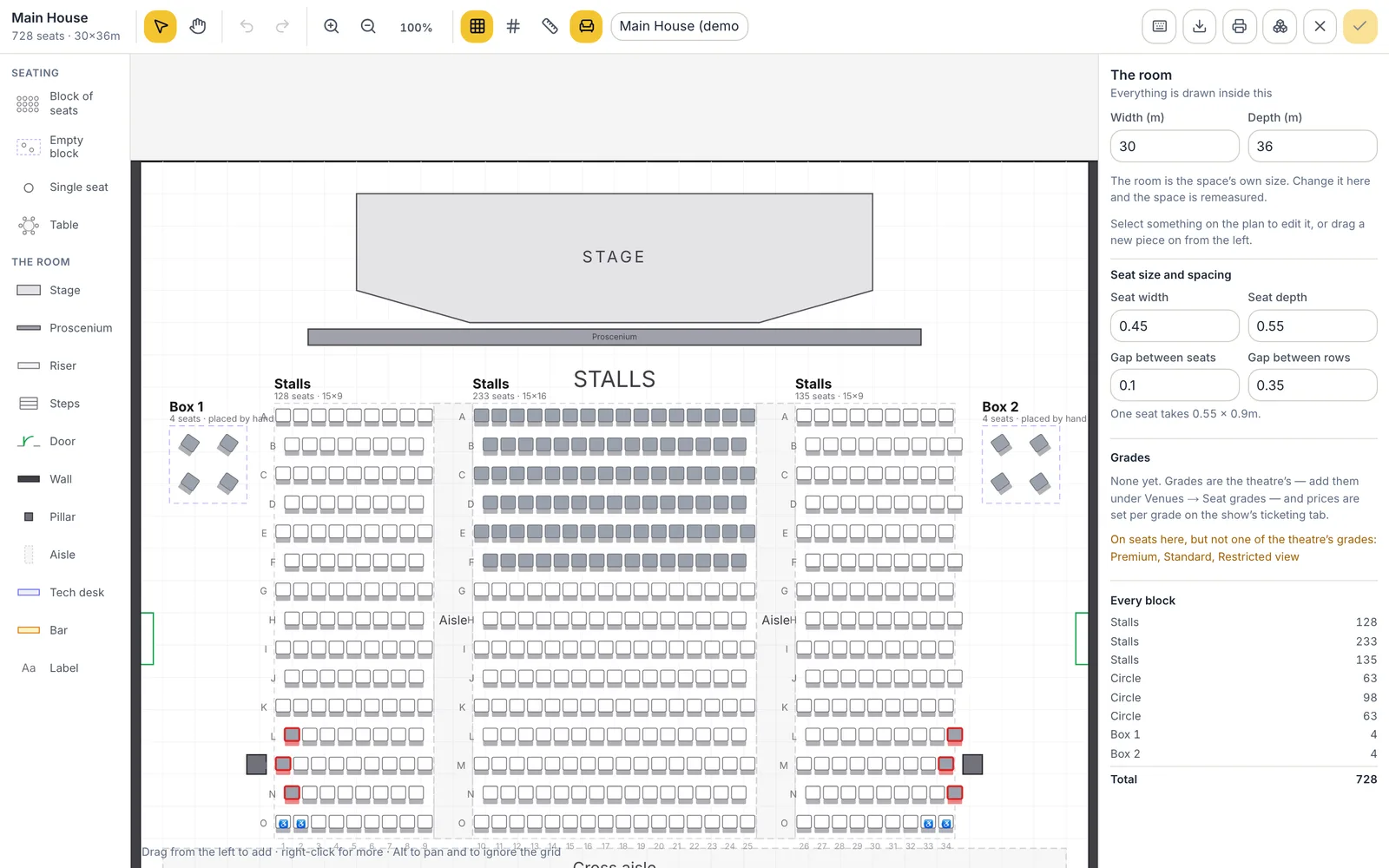Image resolution: width=1389 pixels, height=868 pixels.
Task: Select the pointer arrow tool
Action: (161, 26)
